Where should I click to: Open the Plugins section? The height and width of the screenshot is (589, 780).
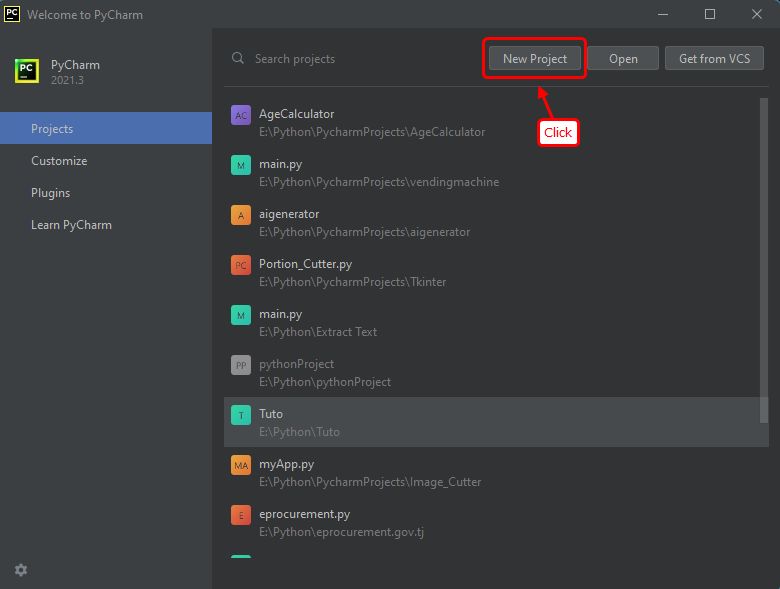pos(106,193)
